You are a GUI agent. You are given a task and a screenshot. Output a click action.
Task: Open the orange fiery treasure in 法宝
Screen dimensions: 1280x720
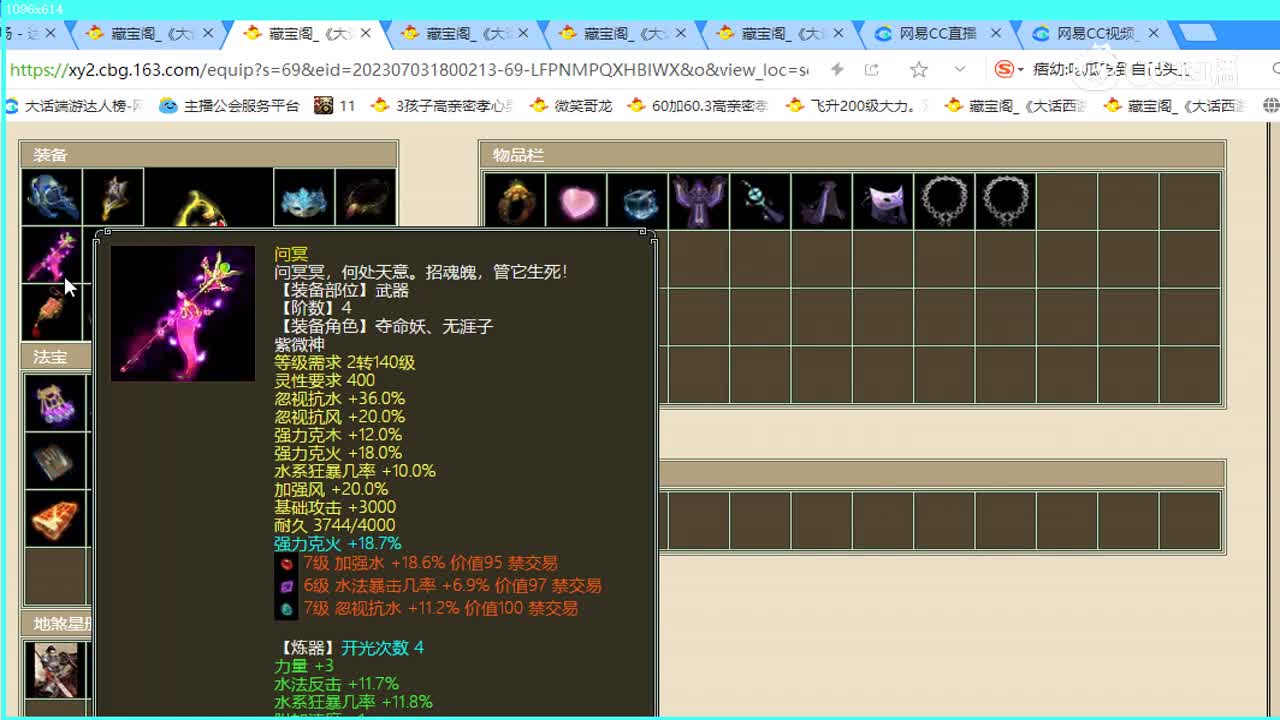(56, 519)
